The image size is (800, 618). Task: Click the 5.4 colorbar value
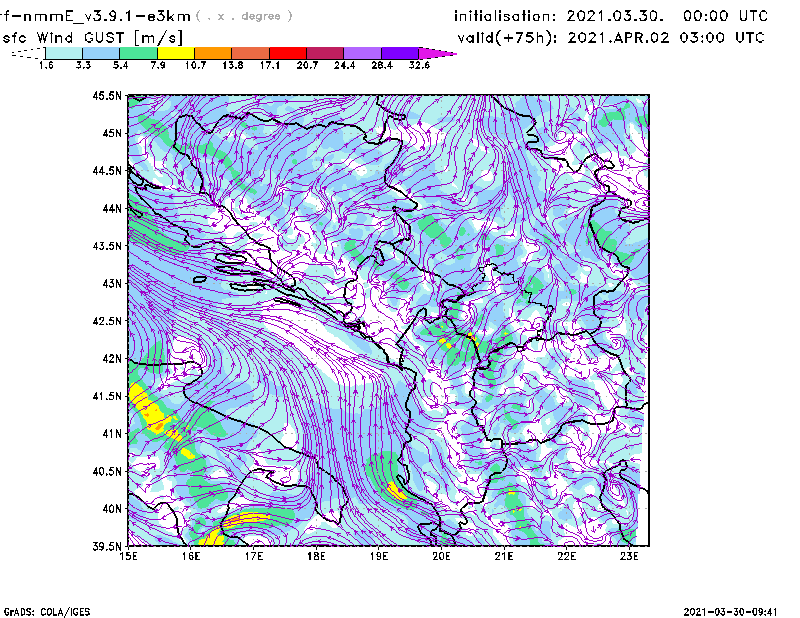click(x=120, y=65)
